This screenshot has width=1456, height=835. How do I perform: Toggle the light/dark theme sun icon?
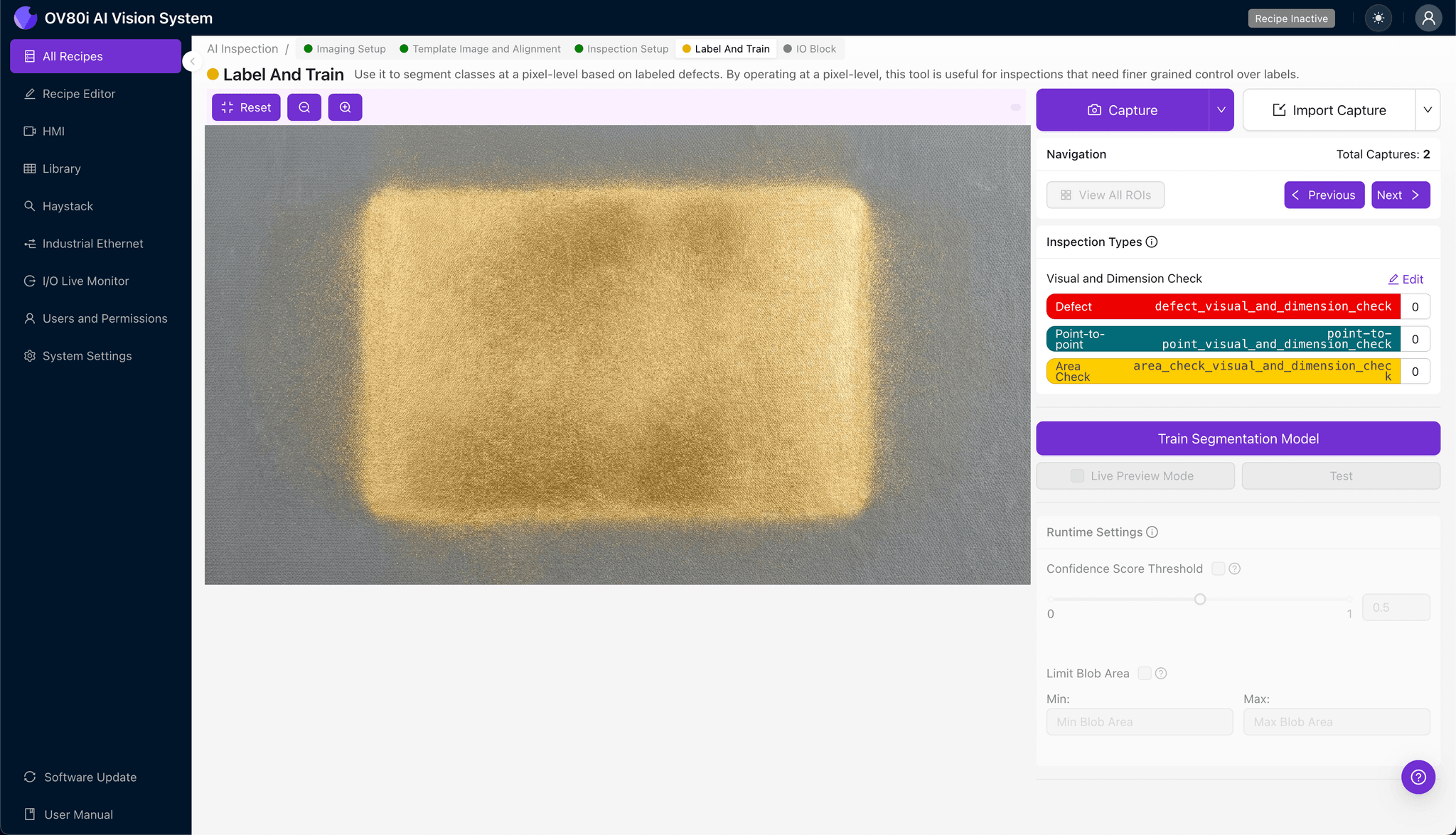pos(1379,18)
